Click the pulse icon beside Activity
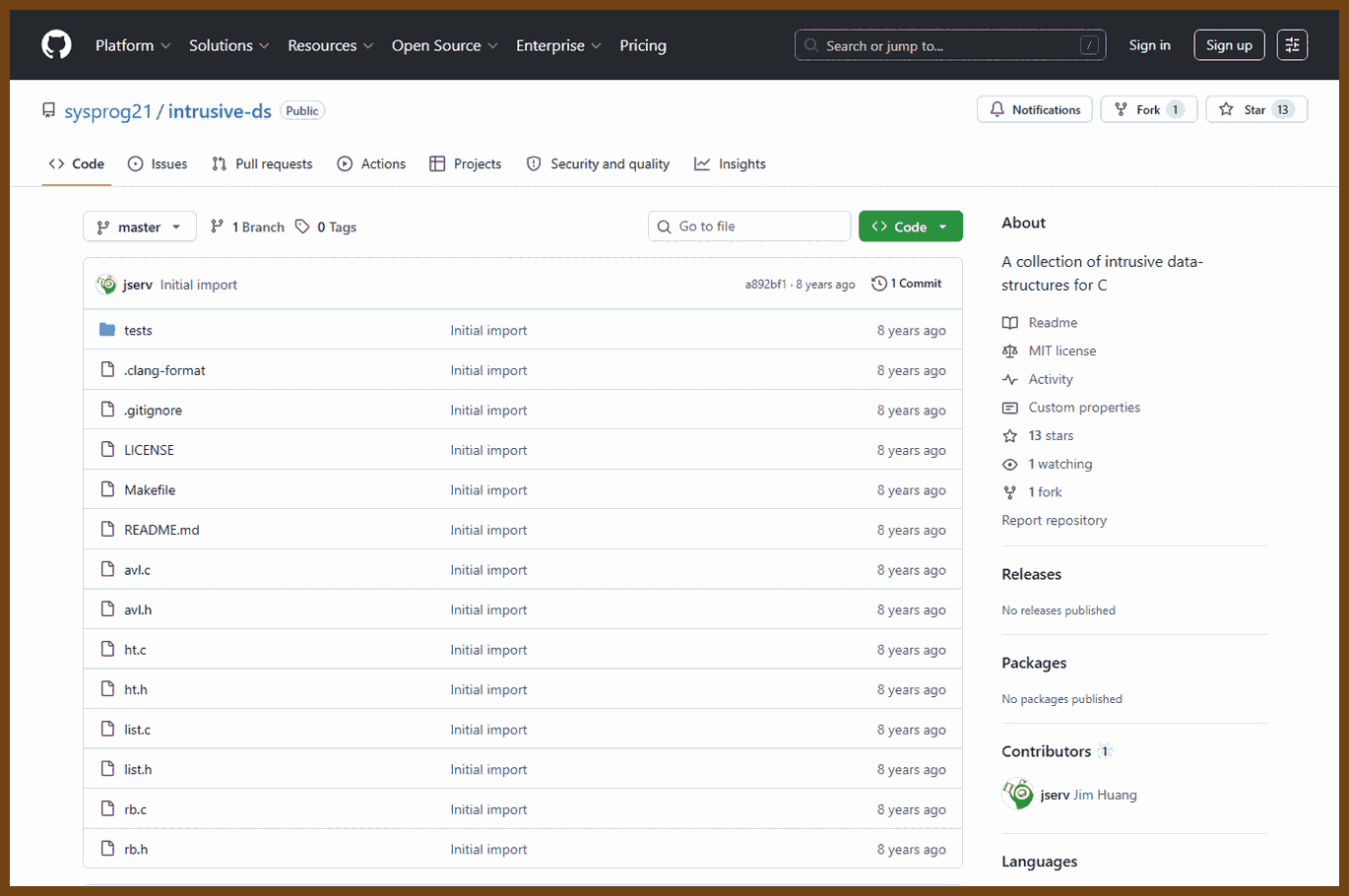1349x896 pixels. pos(1010,380)
